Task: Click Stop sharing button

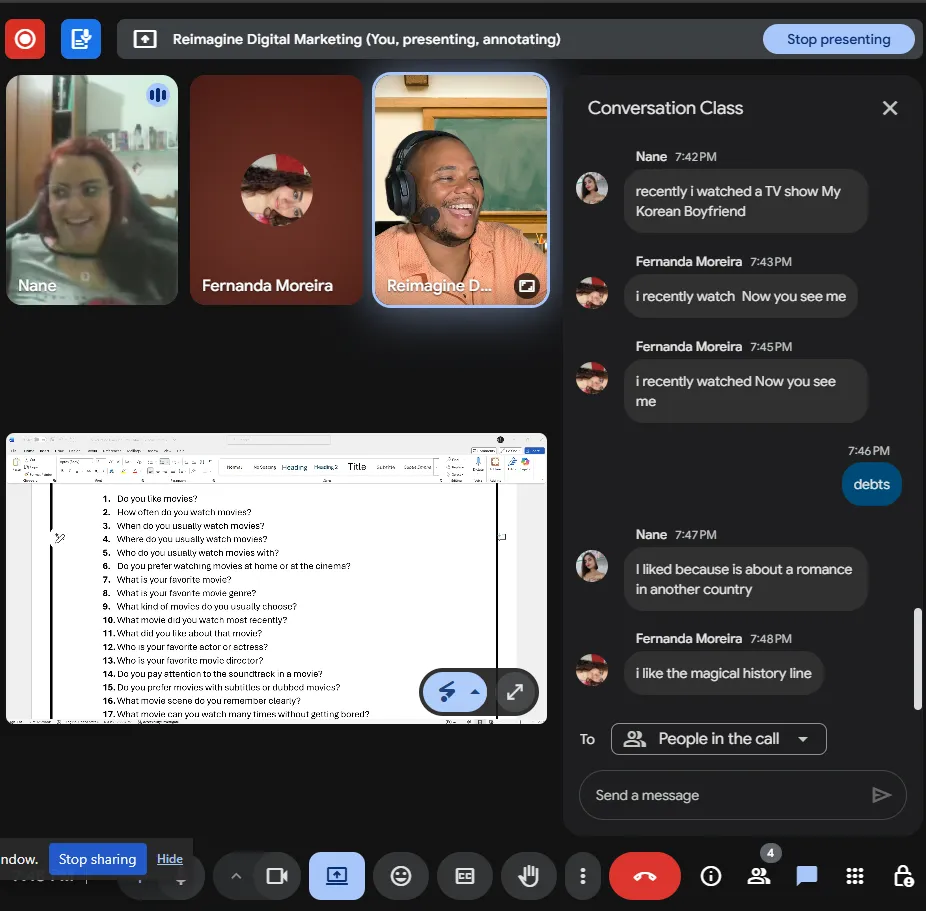Action: click(x=97, y=859)
